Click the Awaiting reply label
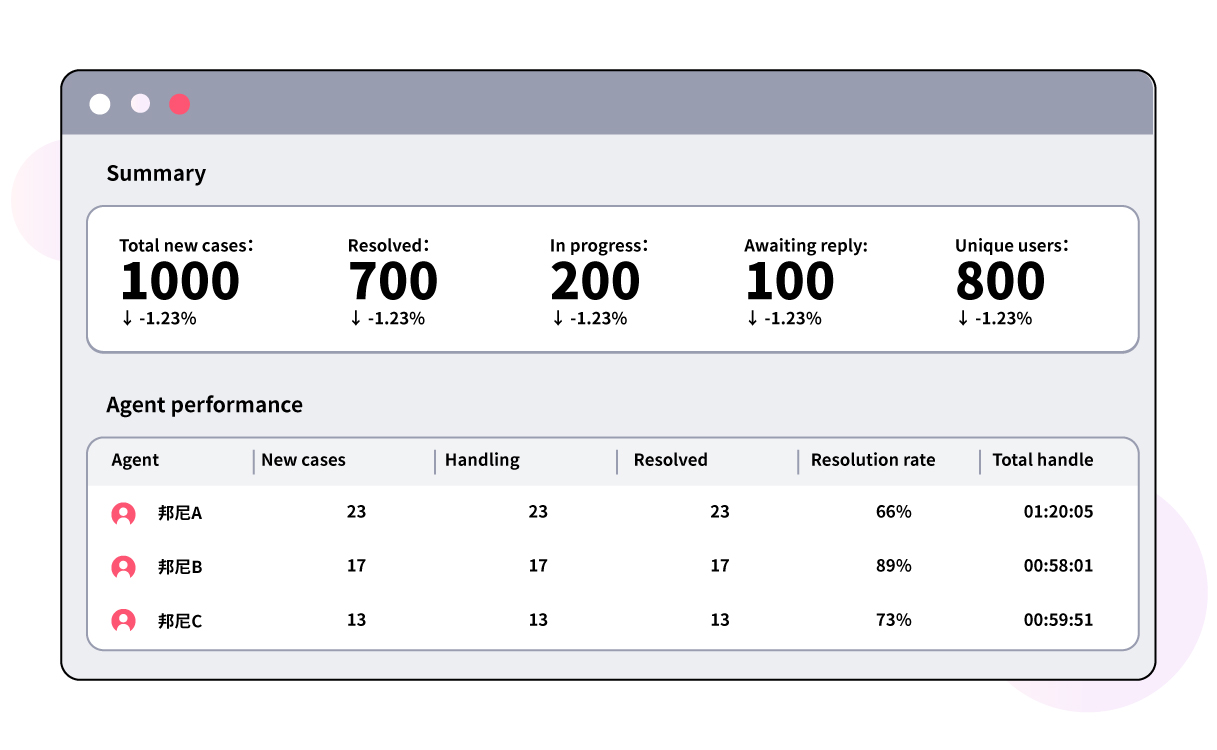Screen dimensions: 1217x750 pyautogui.click(x=806, y=246)
